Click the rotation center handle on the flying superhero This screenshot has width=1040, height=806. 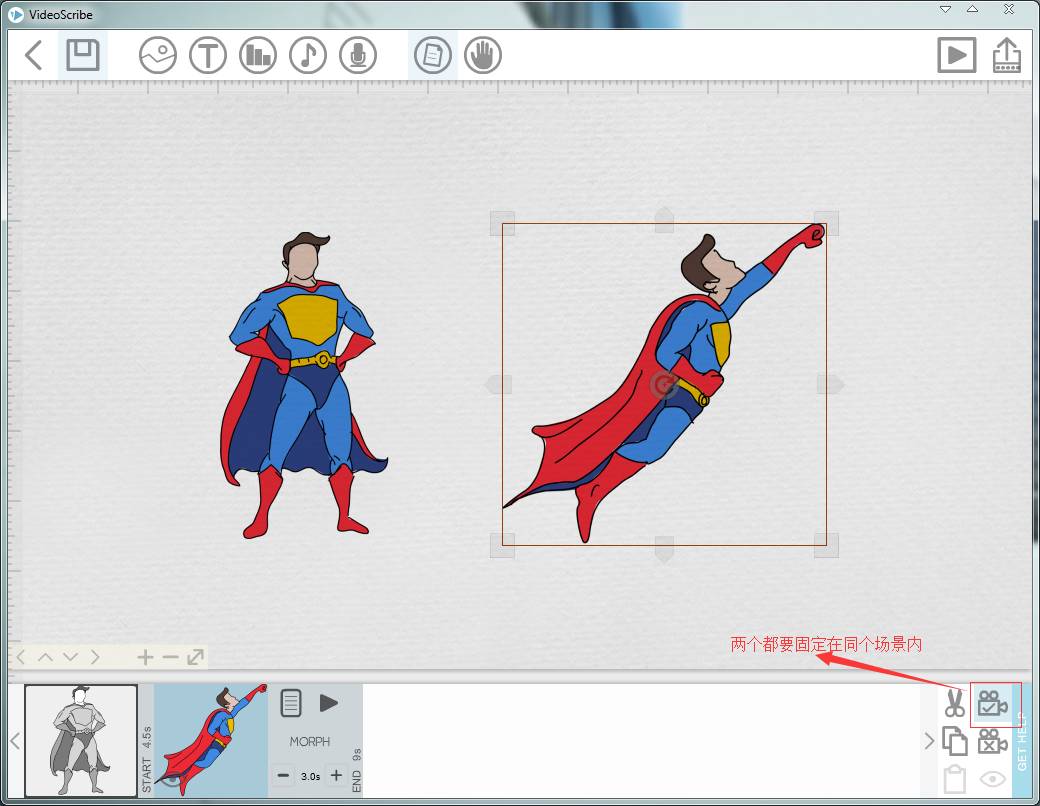(x=663, y=385)
